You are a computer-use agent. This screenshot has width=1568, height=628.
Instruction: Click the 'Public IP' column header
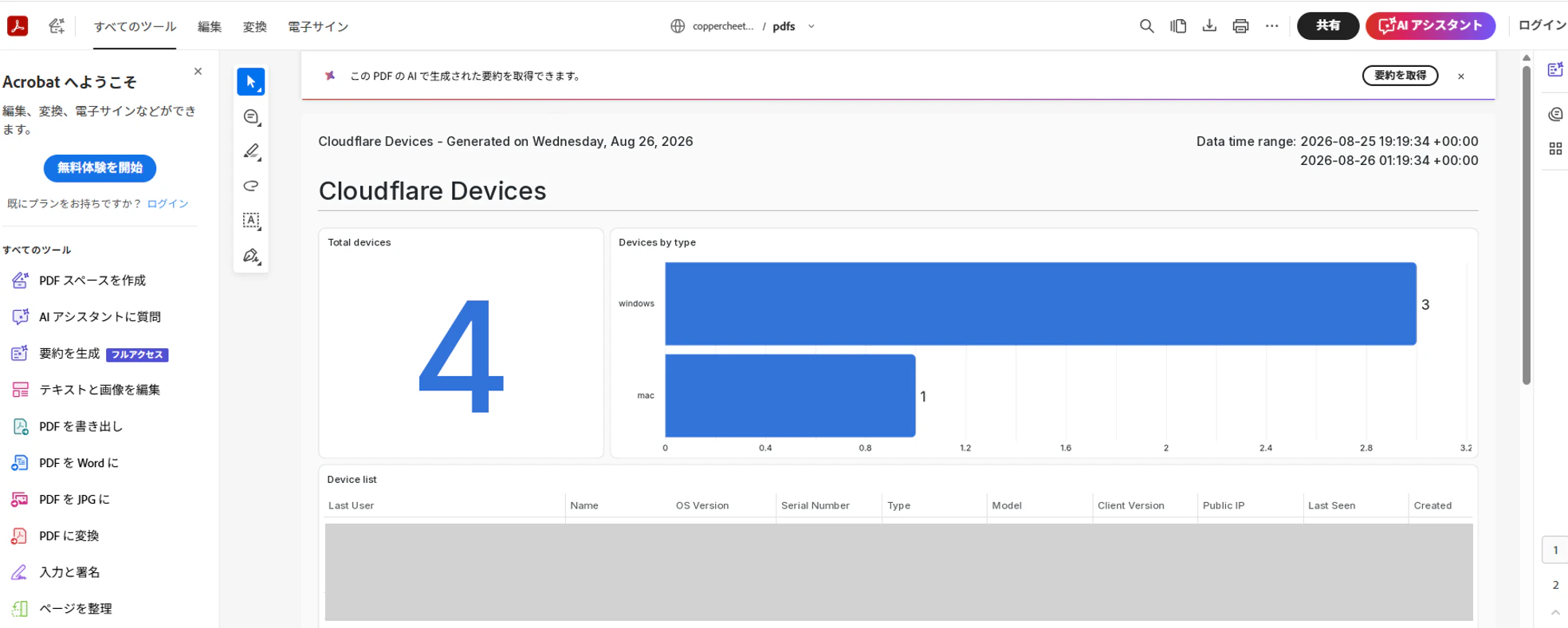tap(1224, 506)
